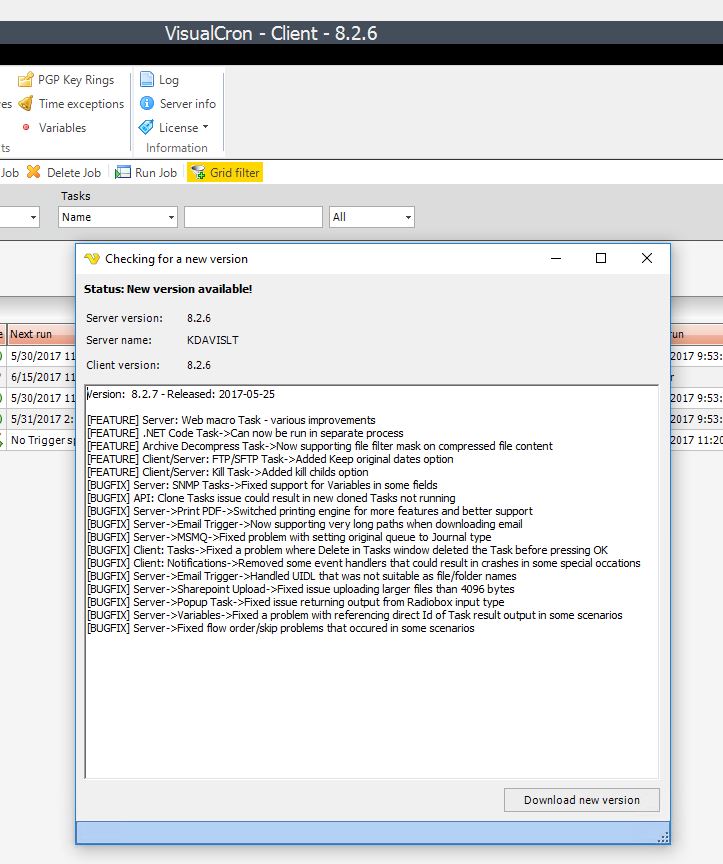Click Download new version button

(581, 799)
